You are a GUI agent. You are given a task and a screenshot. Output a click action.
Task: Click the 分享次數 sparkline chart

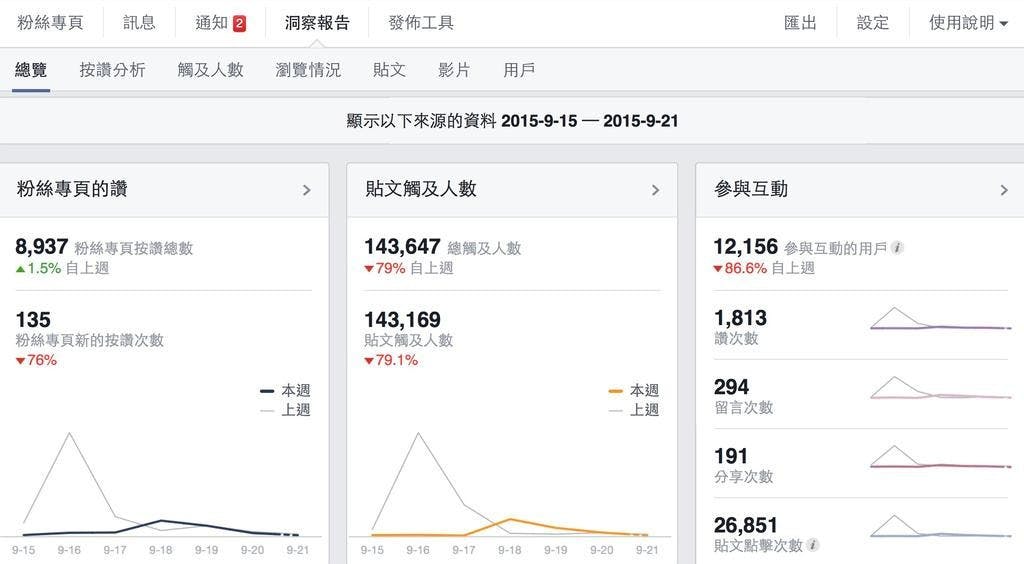[x=940, y=458]
